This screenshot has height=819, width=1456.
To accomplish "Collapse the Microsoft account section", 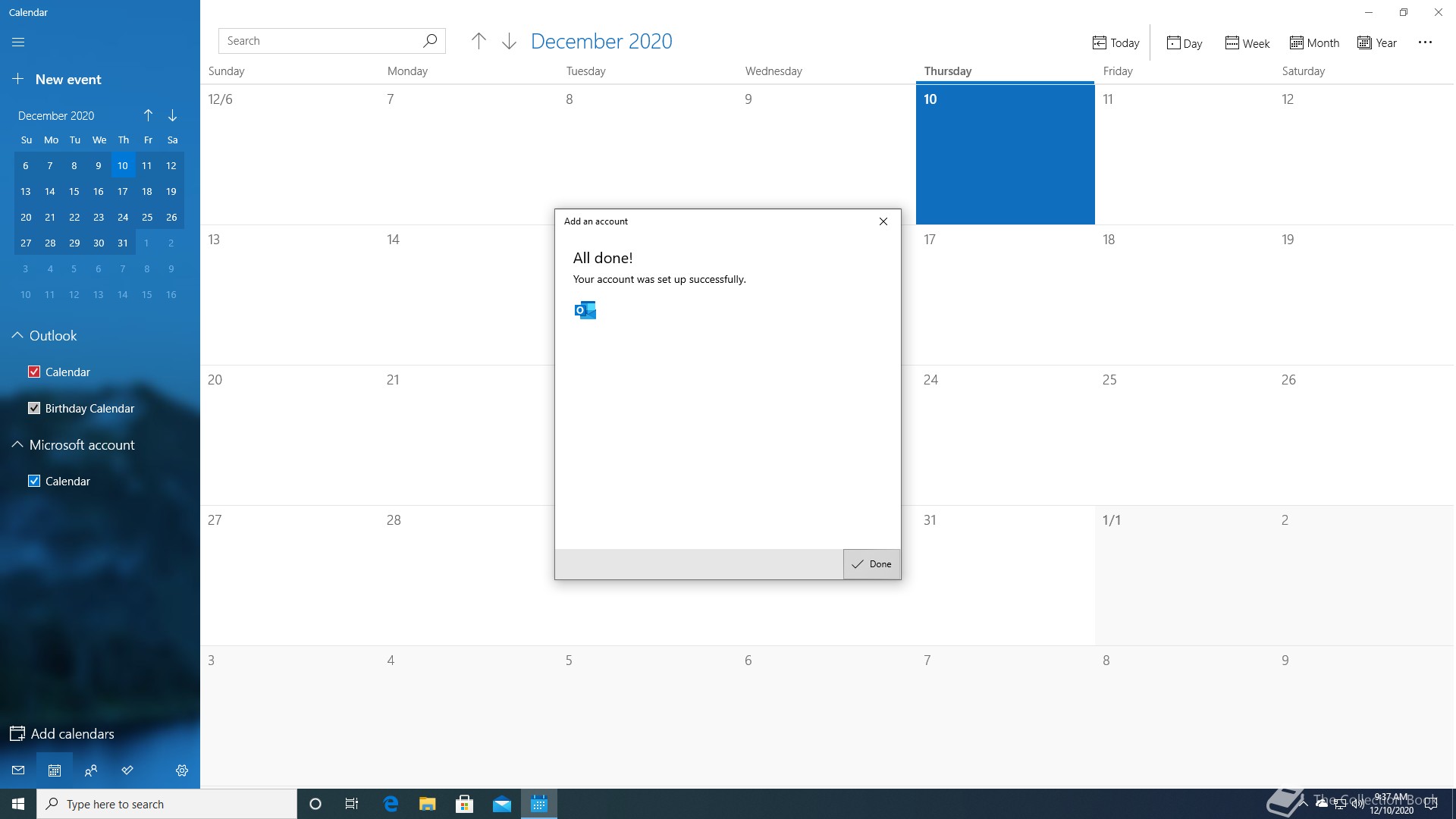I will (17, 444).
